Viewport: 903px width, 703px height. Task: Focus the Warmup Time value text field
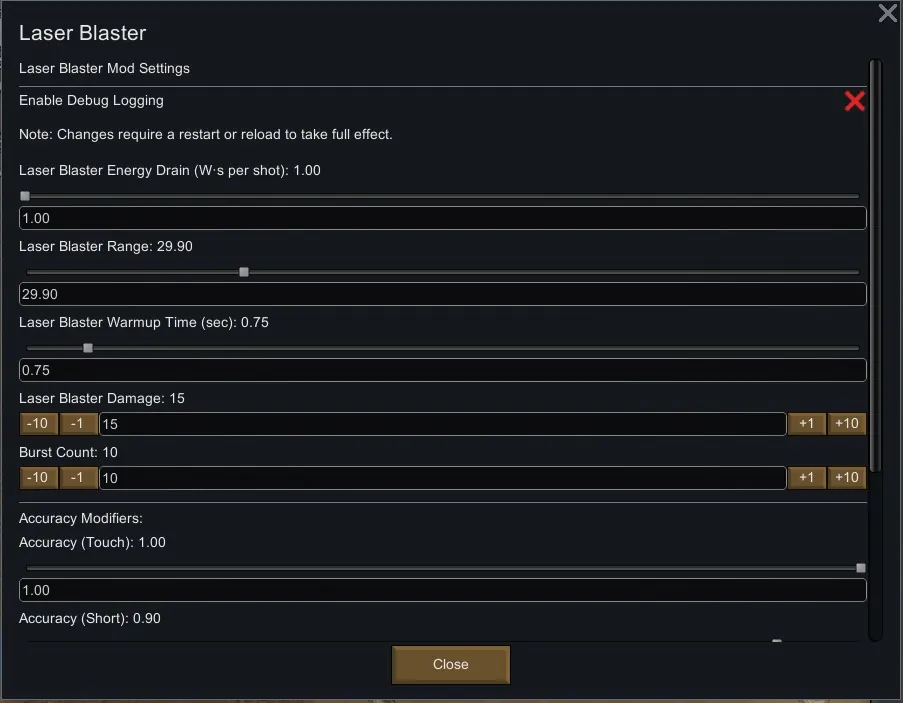442,370
